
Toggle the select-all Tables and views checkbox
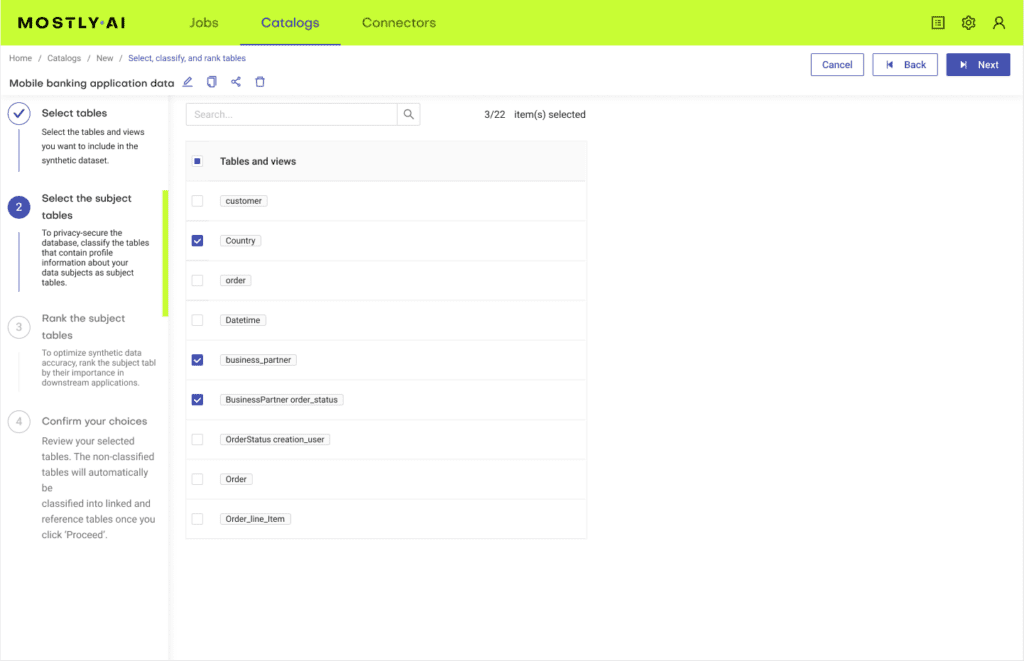pos(197,161)
